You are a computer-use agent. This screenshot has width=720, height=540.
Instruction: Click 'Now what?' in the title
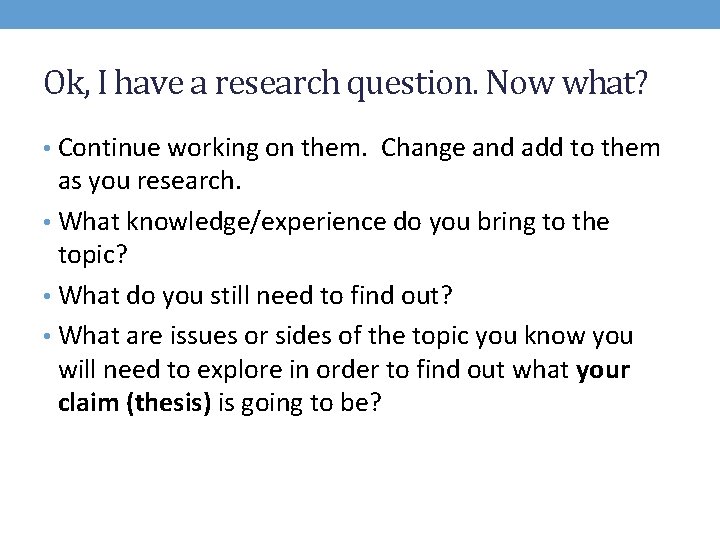coord(567,83)
